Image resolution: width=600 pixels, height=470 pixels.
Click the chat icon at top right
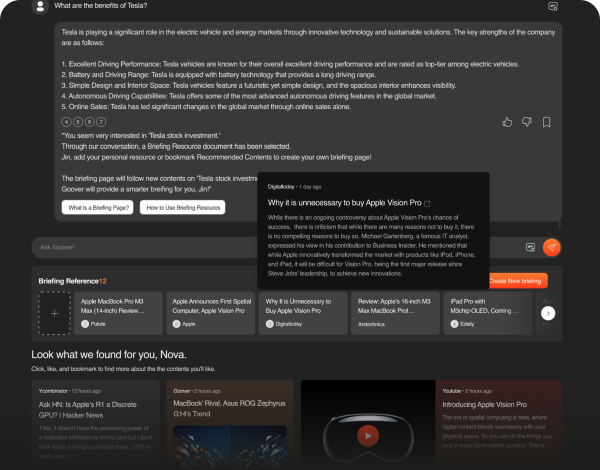(553, 6)
